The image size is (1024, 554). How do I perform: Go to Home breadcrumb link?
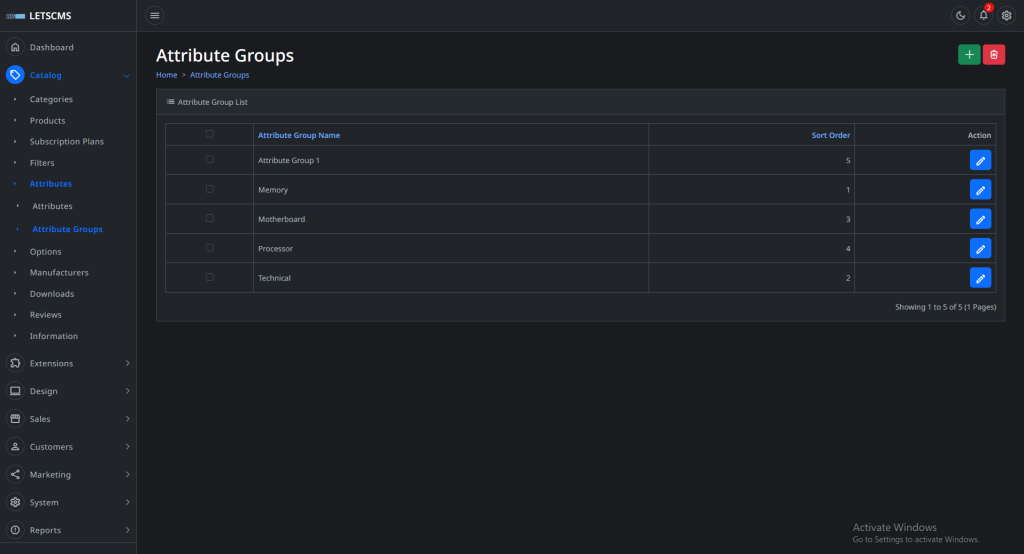point(167,75)
